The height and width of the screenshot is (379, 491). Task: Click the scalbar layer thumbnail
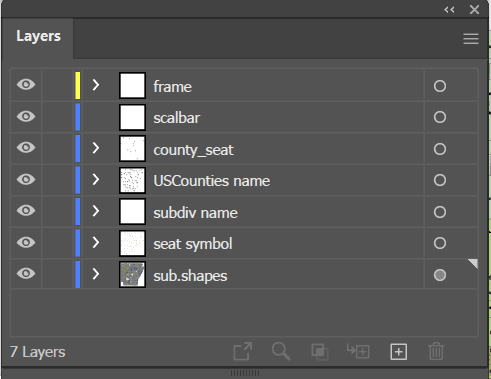[132, 117]
